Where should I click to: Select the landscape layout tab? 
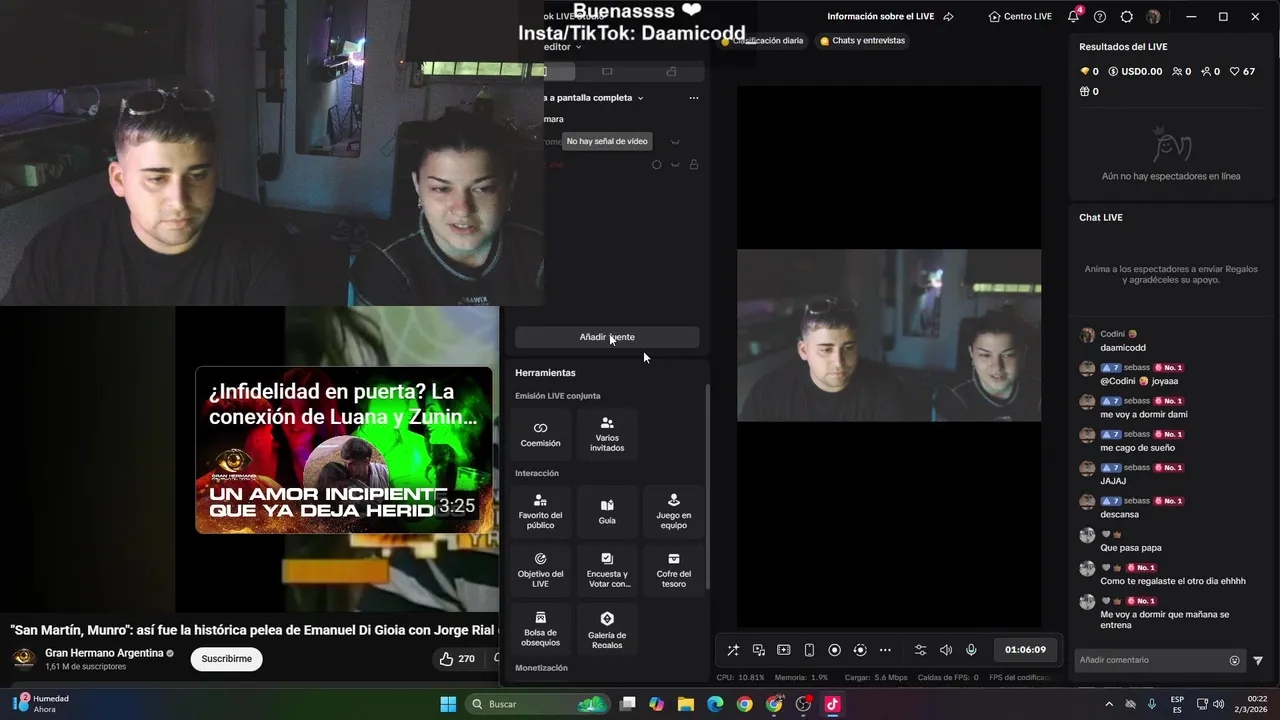point(607,72)
